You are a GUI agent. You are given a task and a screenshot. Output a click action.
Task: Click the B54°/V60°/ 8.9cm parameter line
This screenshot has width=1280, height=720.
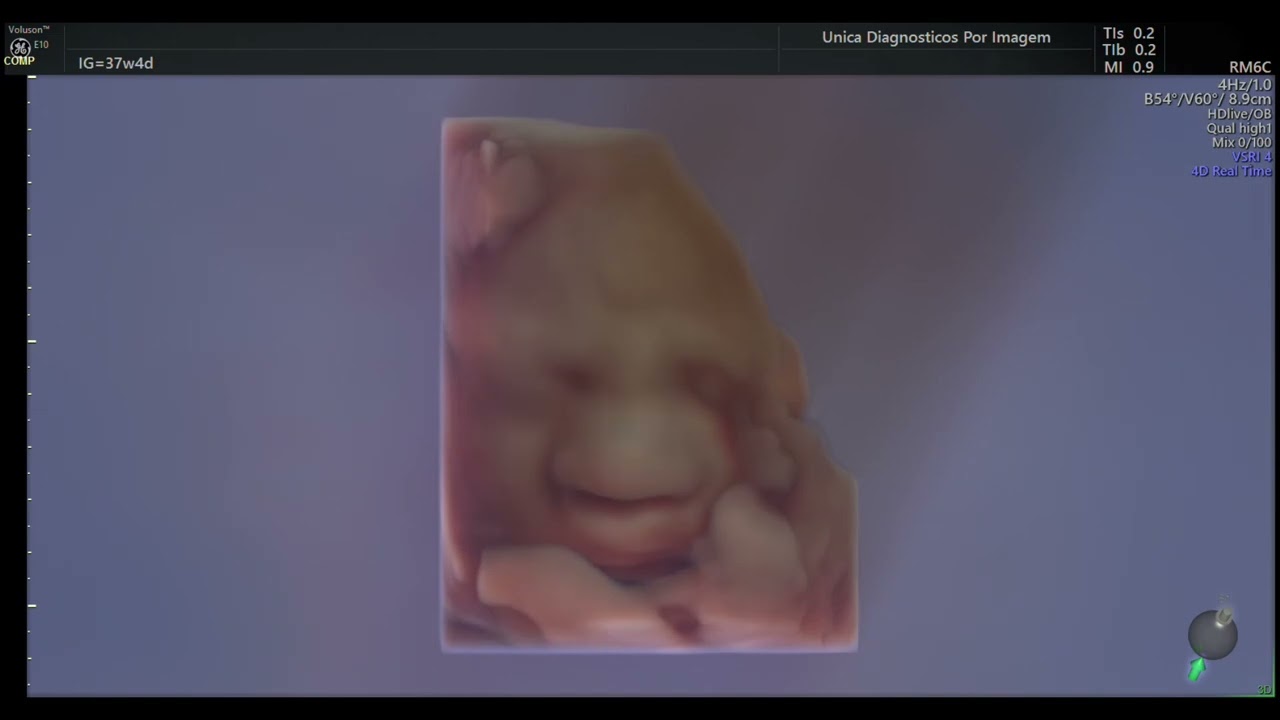click(1208, 99)
